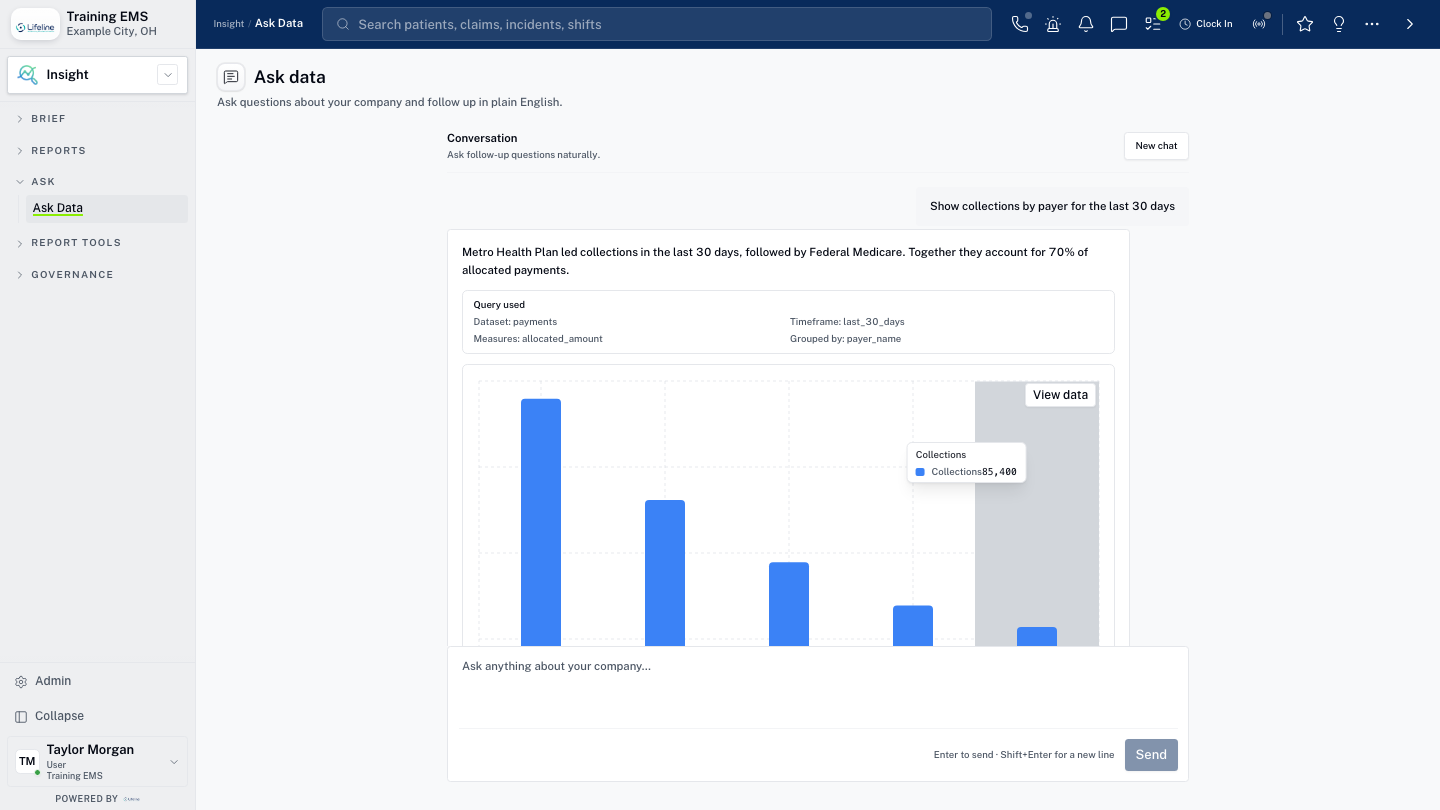Click the Insight module icon
The width and height of the screenshot is (1440, 810).
pyautogui.click(x=28, y=74)
